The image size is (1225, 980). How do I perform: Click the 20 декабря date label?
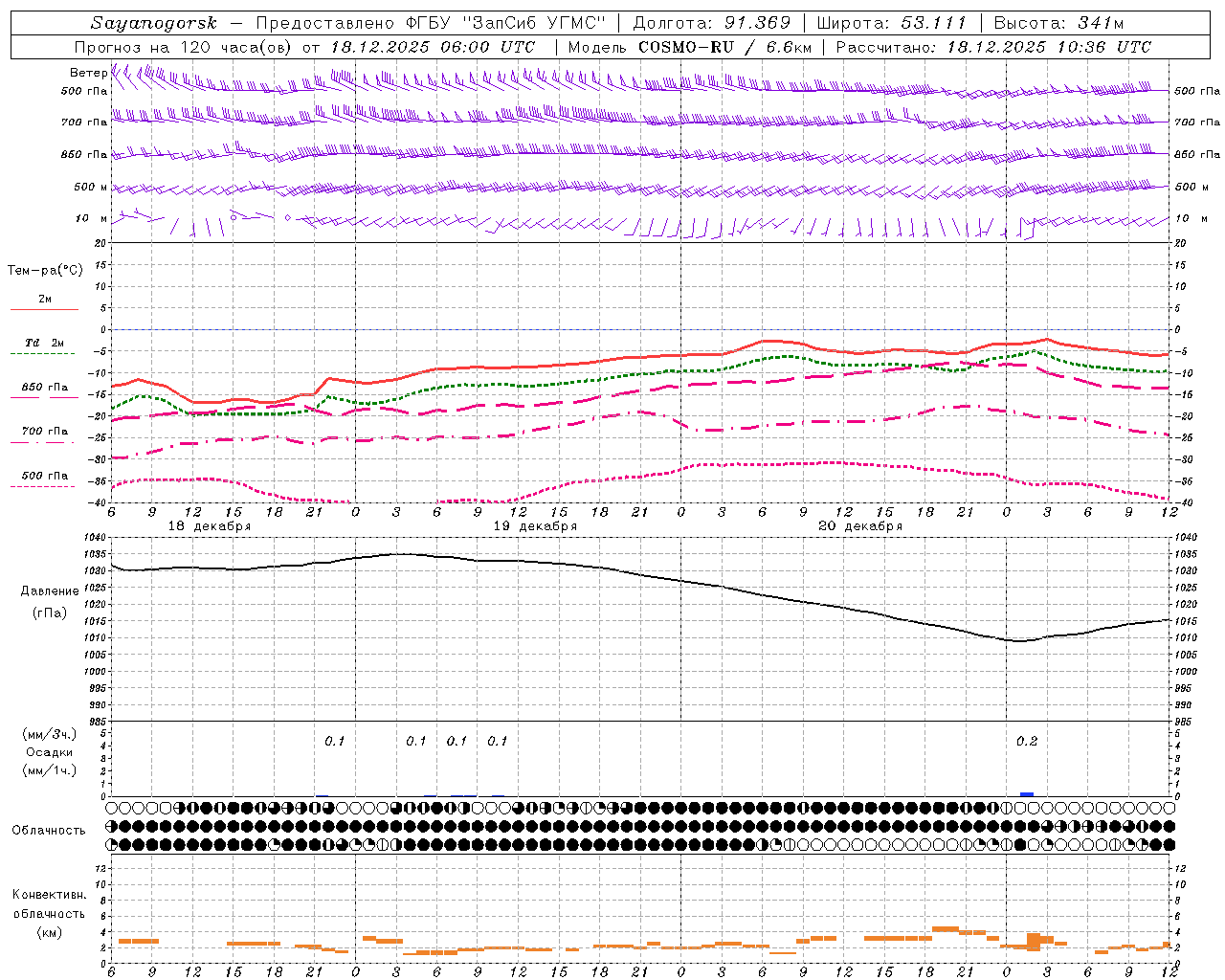click(860, 526)
